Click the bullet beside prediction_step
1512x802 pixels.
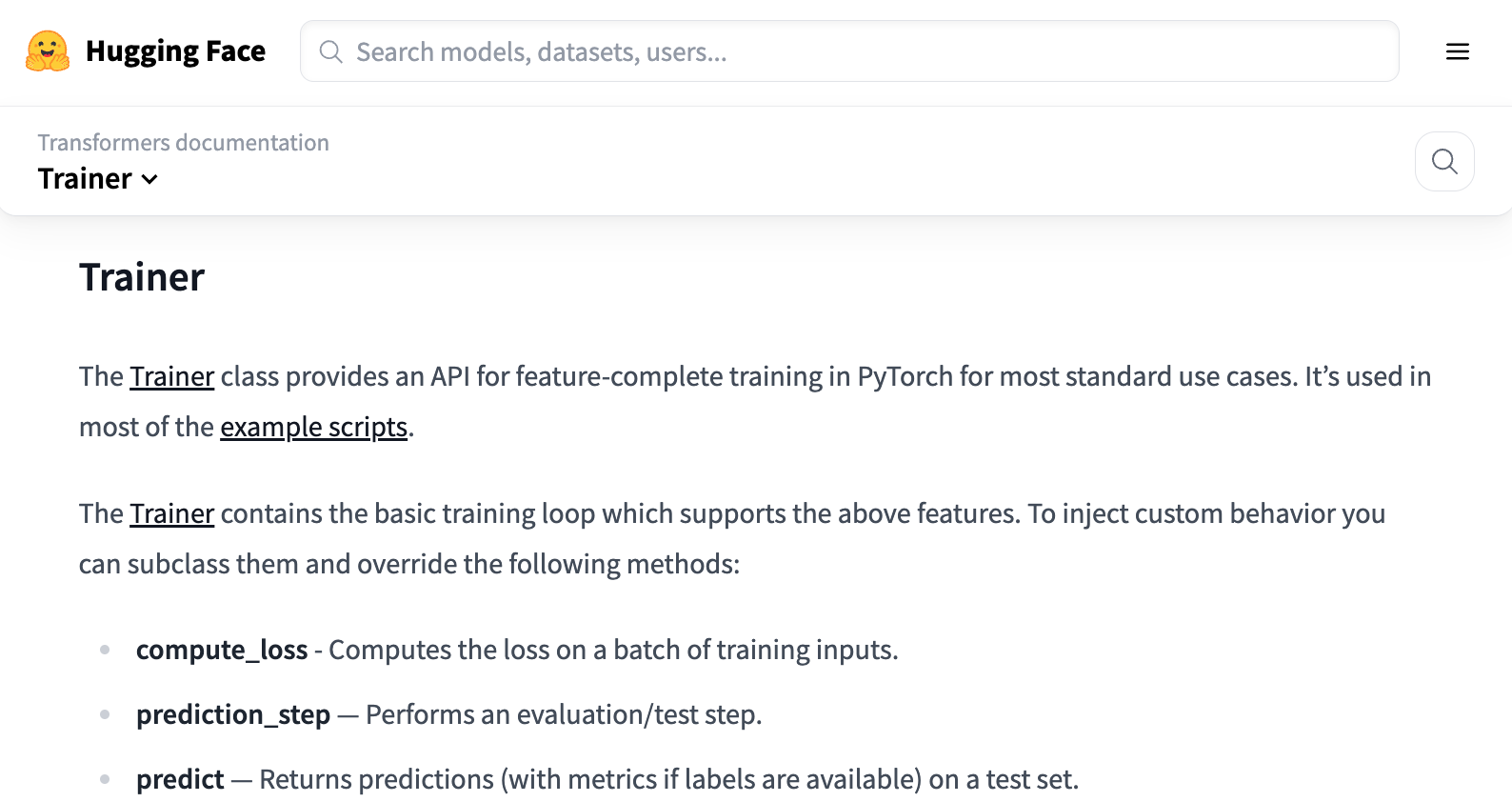coord(105,715)
